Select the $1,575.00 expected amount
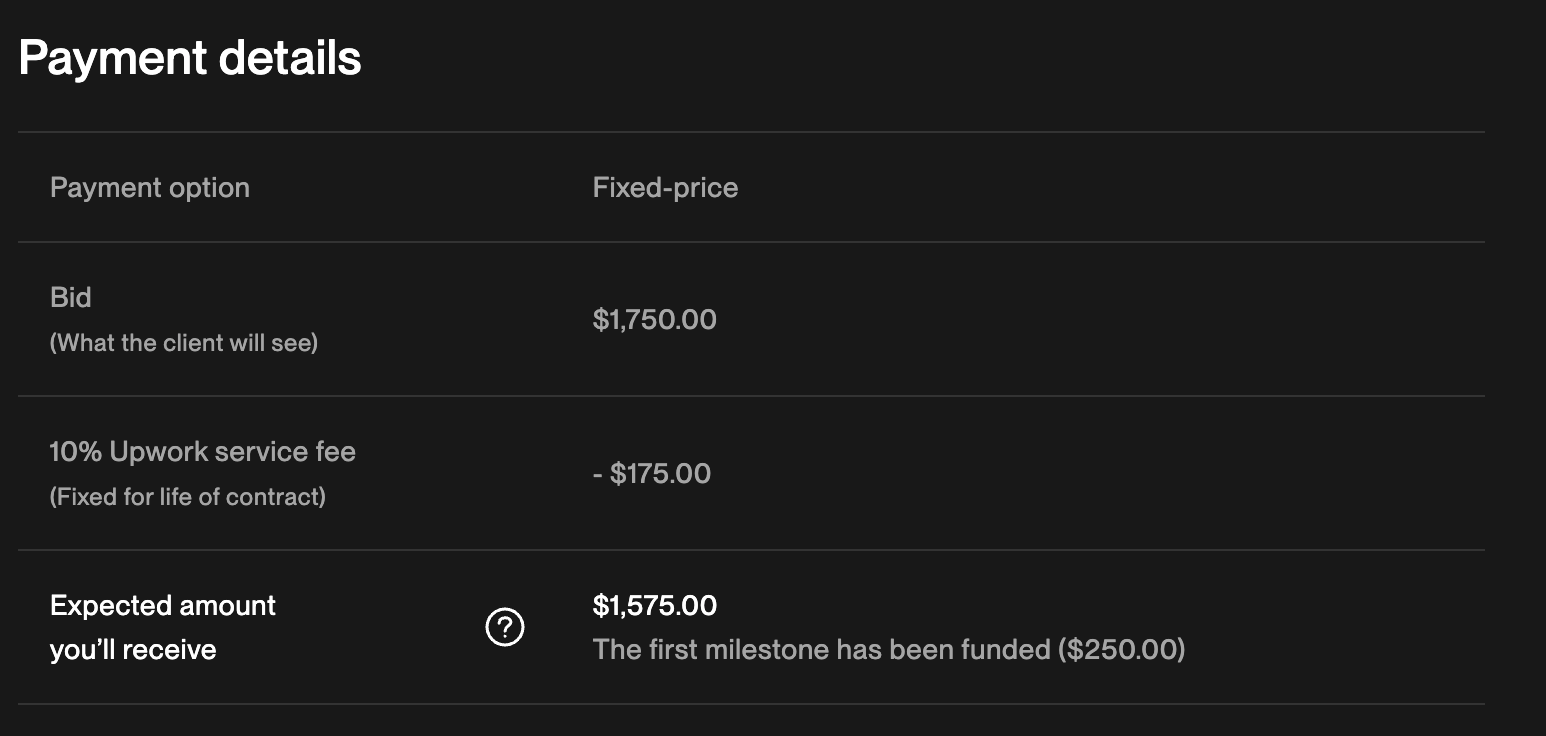Screen dimensions: 1546x736 click(x=654, y=606)
